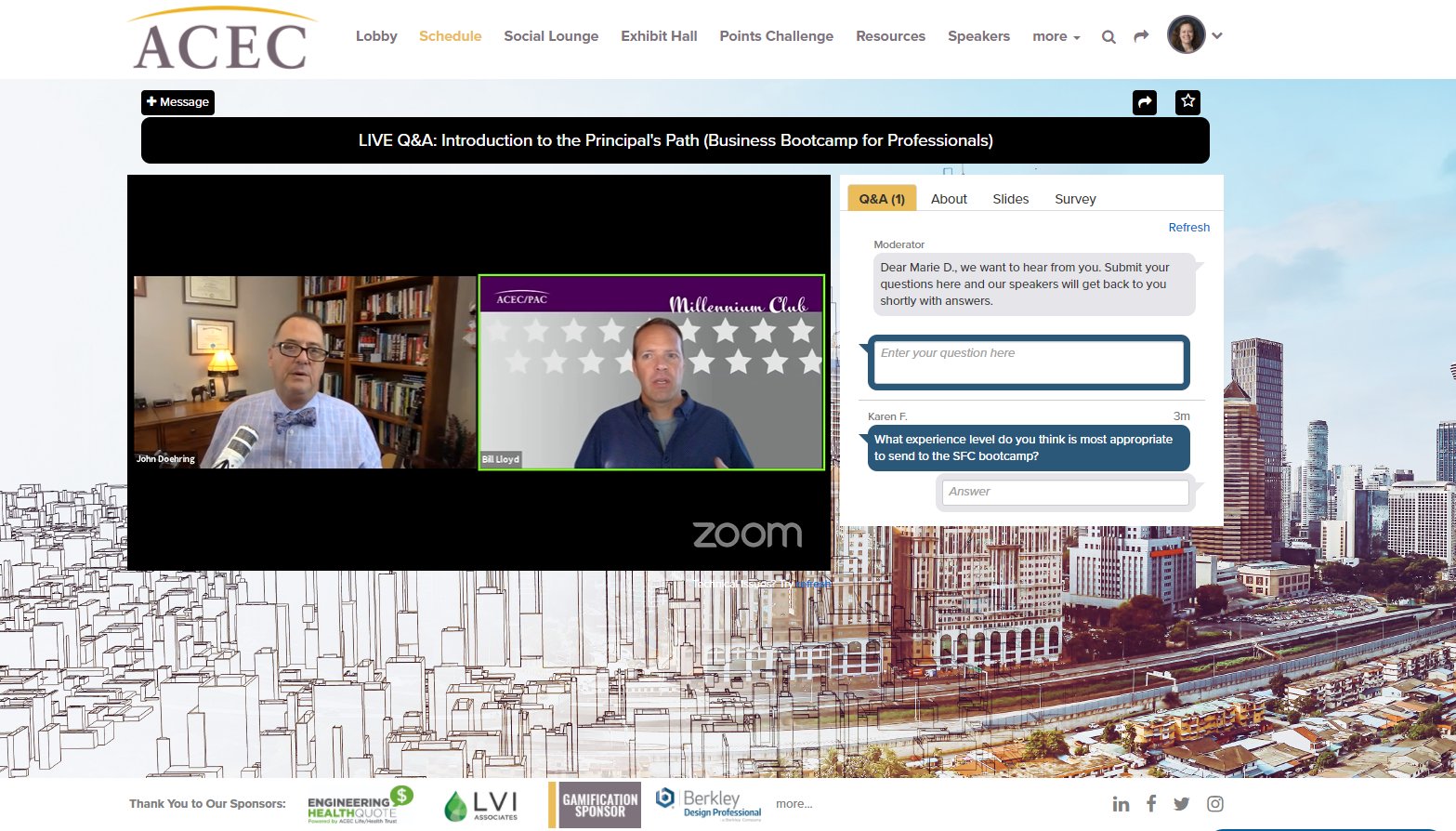The image size is (1456, 831).
Task: Open the Exhibit Hall
Action: click(659, 36)
